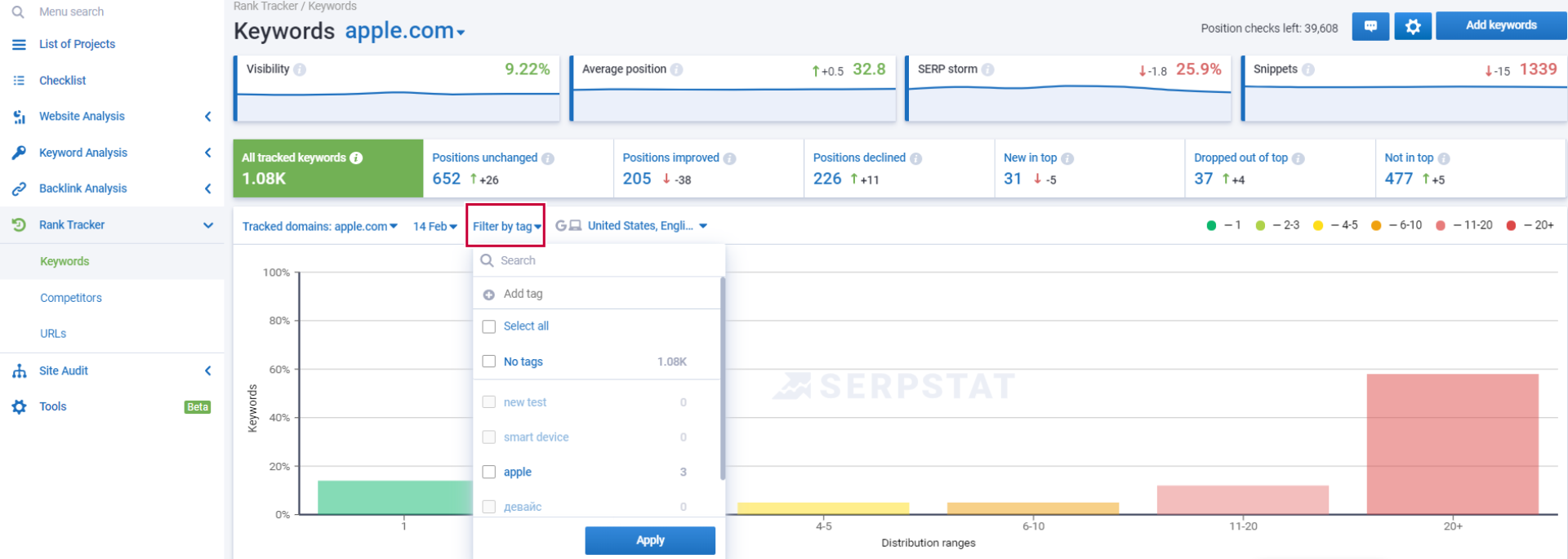This screenshot has height=559, width=1568.
Task: Check the smart device tag checkbox
Action: point(488,437)
